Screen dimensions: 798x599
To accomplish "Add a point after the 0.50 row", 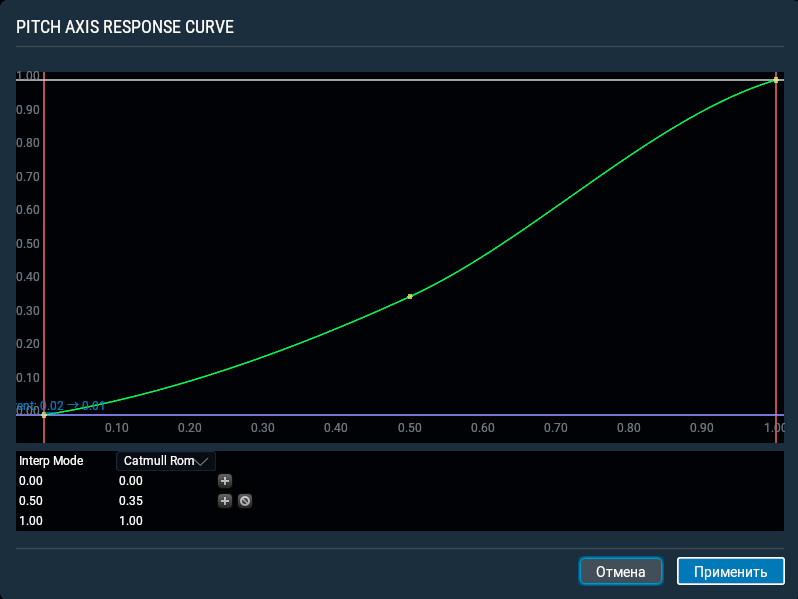I will coord(225,501).
